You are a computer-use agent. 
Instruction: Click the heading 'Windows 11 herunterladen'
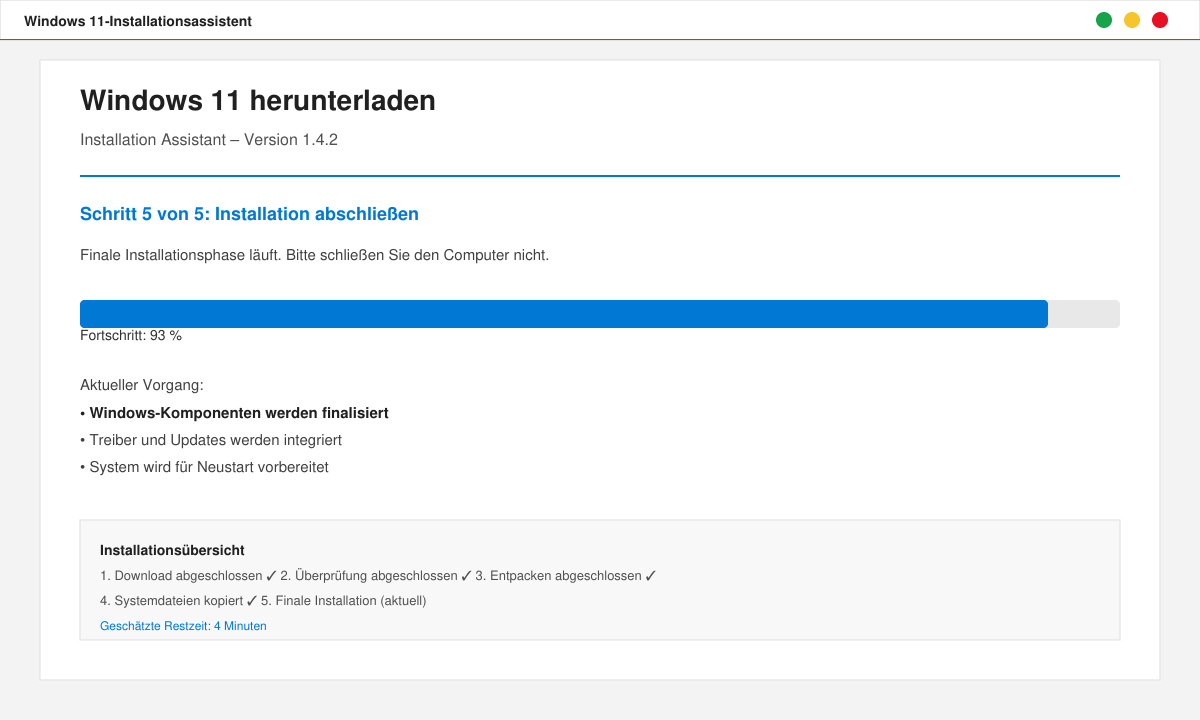pyautogui.click(x=258, y=100)
